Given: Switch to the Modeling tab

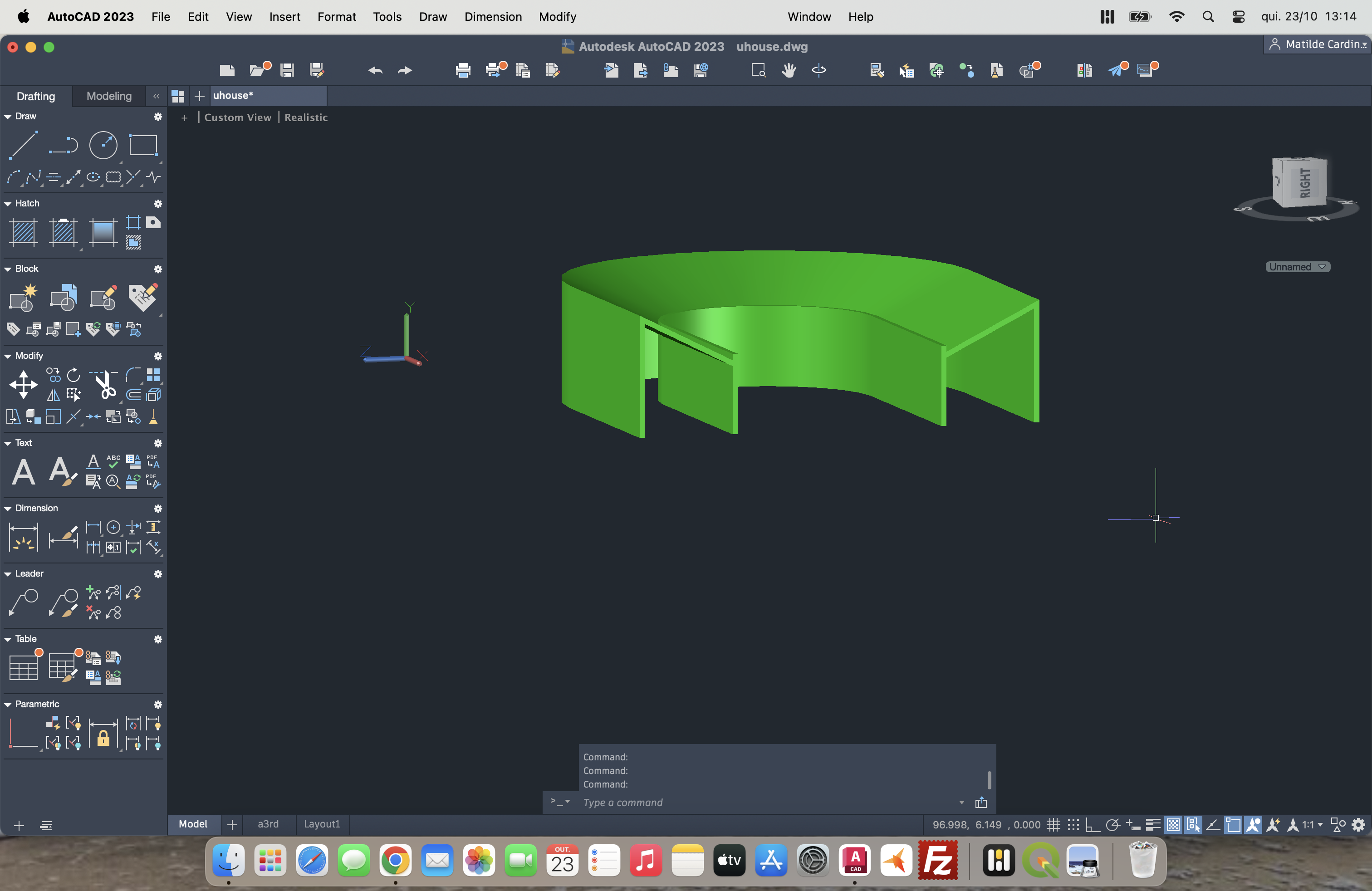Looking at the screenshot, I should coord(109,96).
